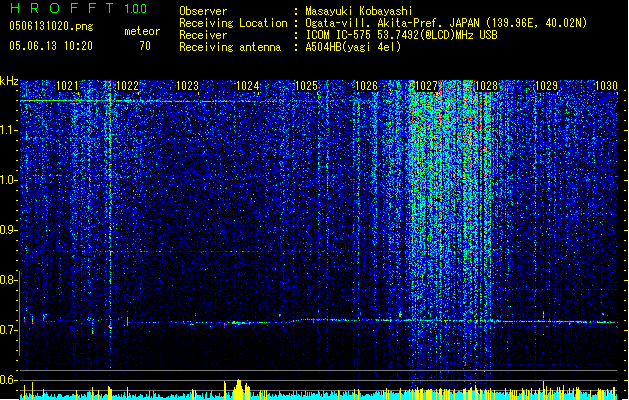Click the name Masayuki Kobayashi
The height and width of the screenshot is (400, 629).
pos(359,11)
